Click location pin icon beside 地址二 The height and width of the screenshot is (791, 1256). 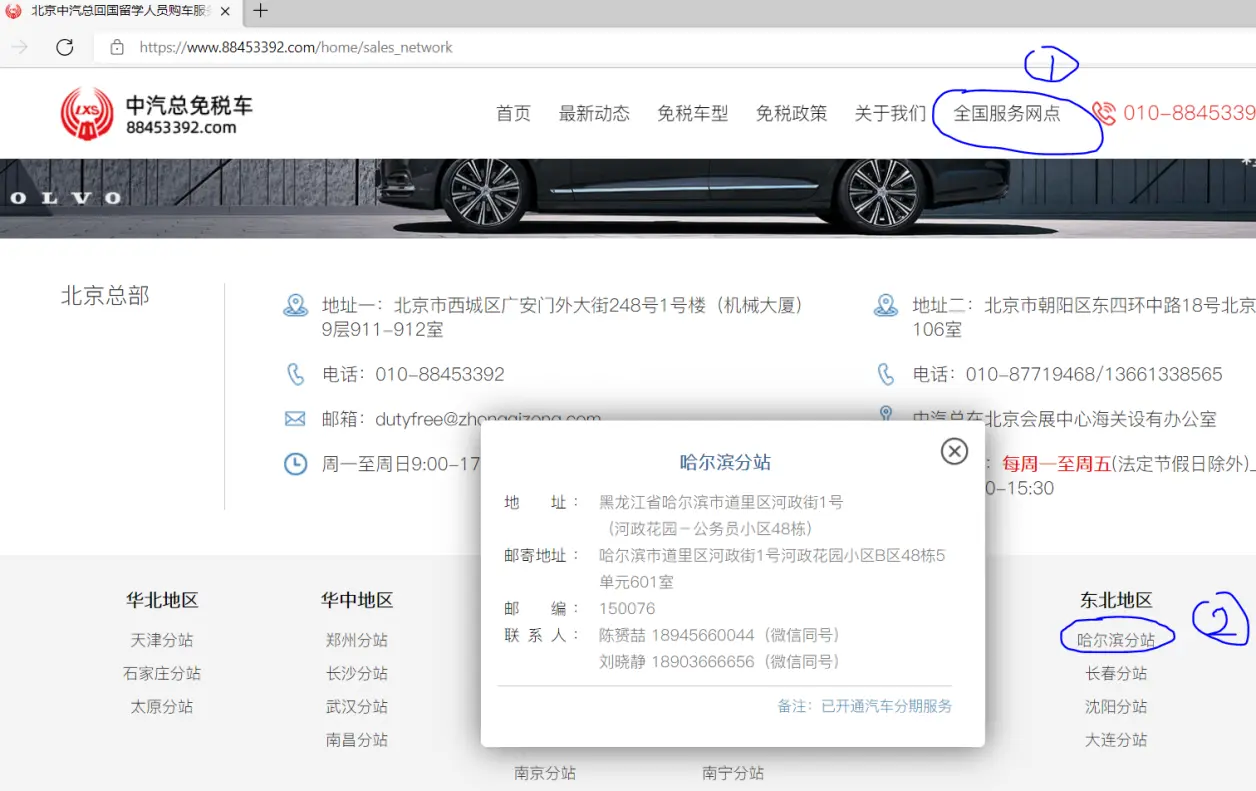886,306
